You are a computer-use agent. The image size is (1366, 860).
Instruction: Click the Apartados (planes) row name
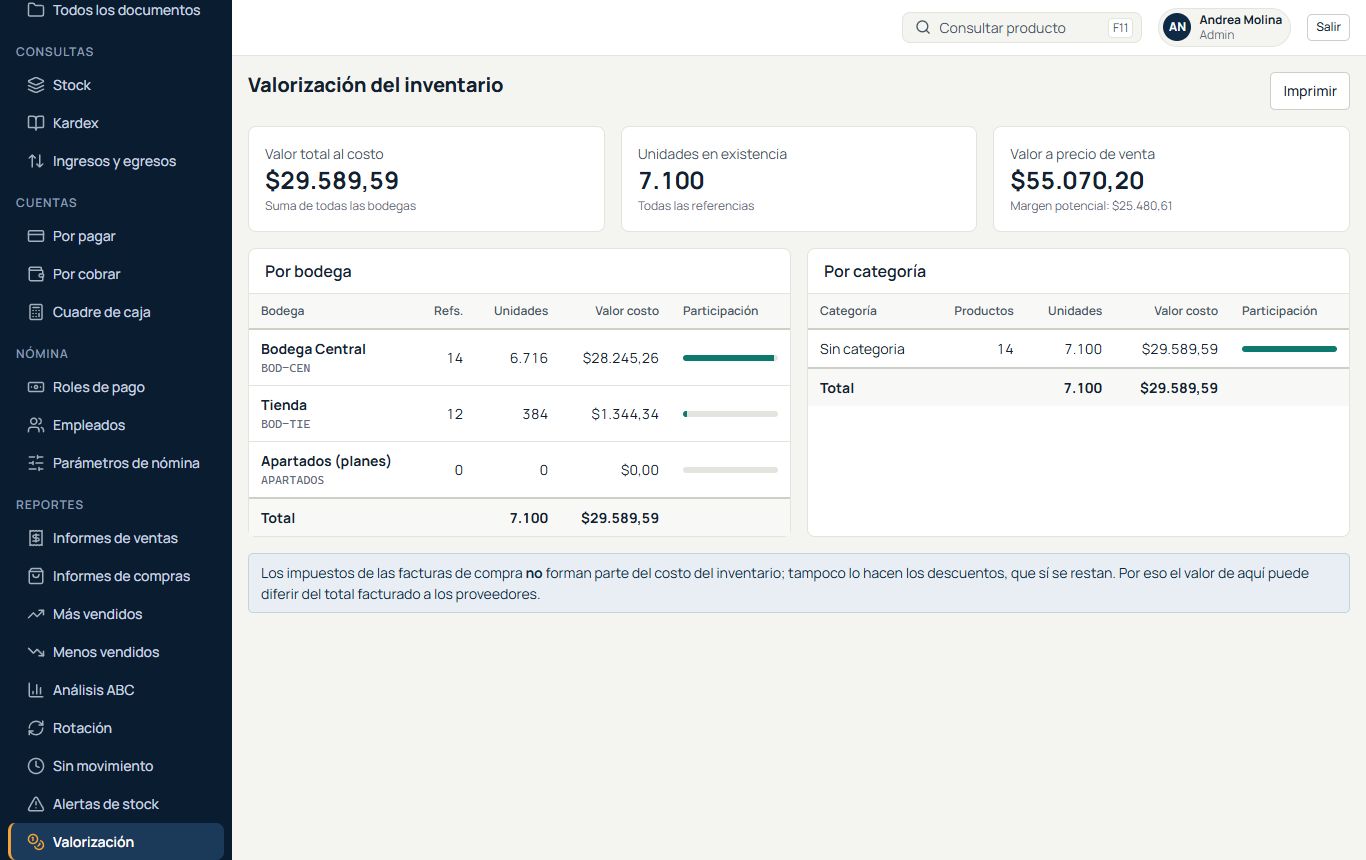326,461
